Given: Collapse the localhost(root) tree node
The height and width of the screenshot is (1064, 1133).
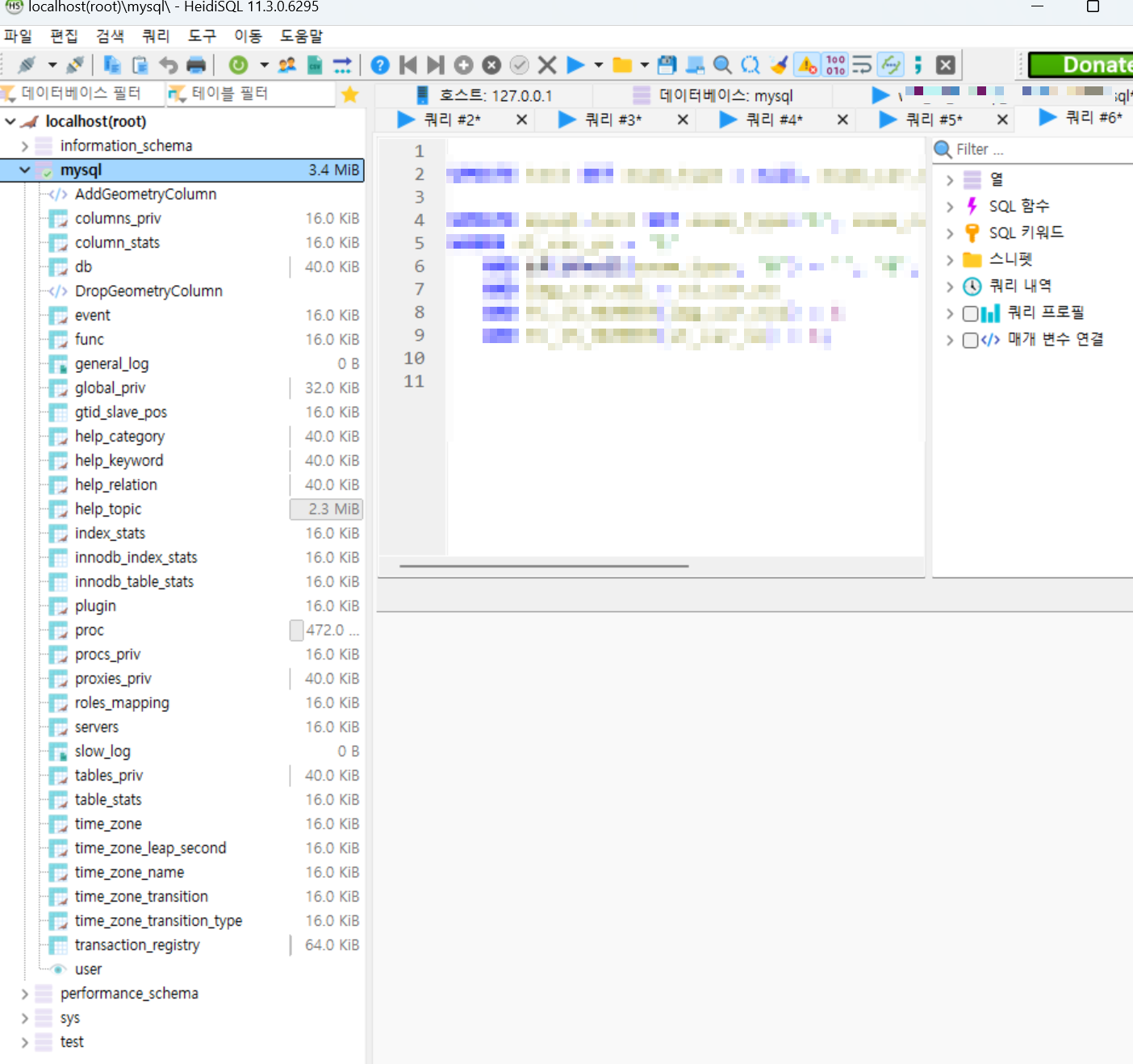Looking at the screenshot, I should point(10,121).
